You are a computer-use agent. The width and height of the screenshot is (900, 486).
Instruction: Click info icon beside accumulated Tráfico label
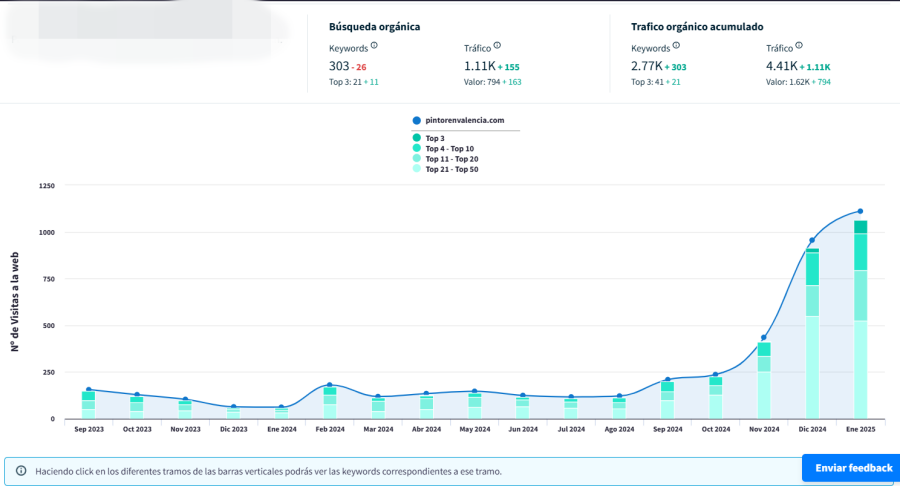(799, 45)
